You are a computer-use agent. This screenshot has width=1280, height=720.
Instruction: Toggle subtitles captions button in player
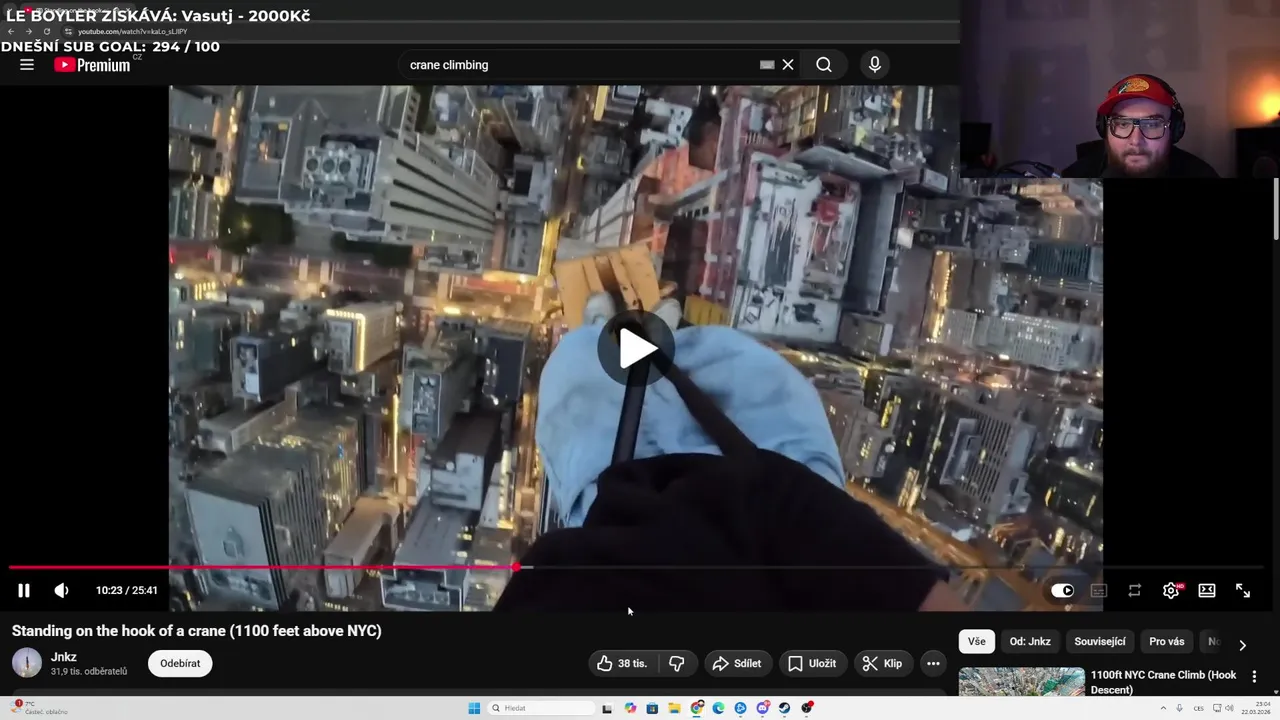1099,591
